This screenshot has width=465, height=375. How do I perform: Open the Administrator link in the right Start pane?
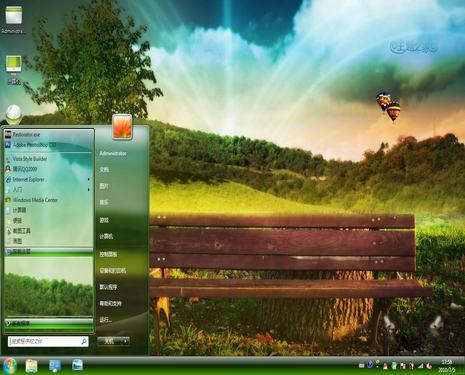pyautogui.click(x=113, y=153)
